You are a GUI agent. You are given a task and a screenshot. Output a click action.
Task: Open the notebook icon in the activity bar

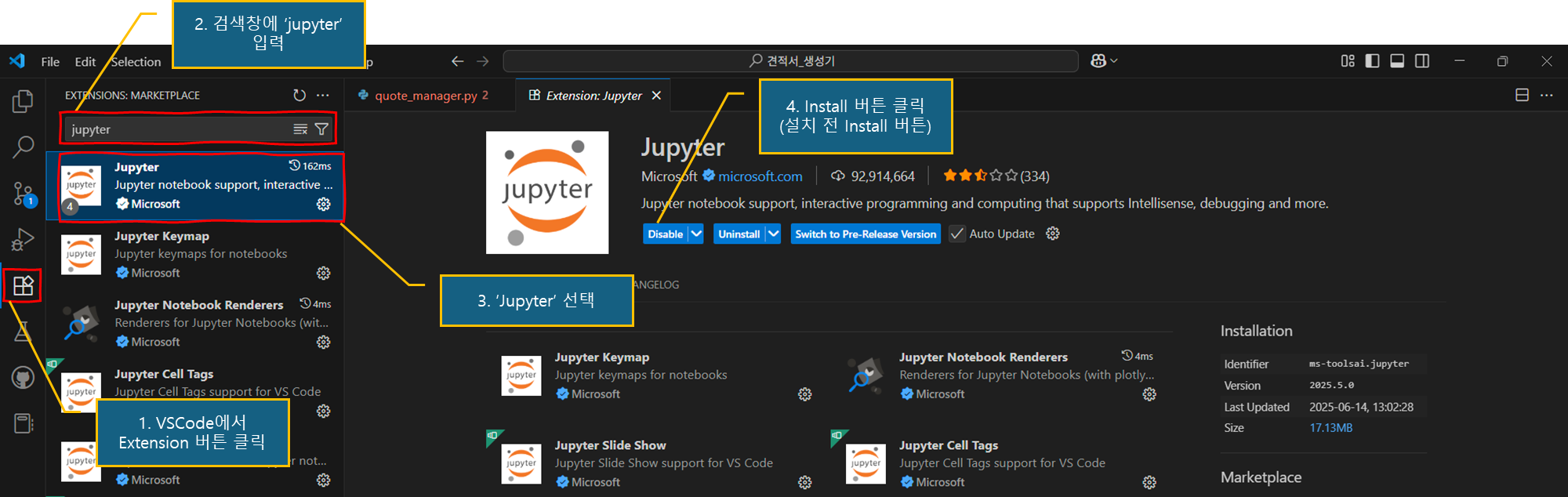coord(23,423)
